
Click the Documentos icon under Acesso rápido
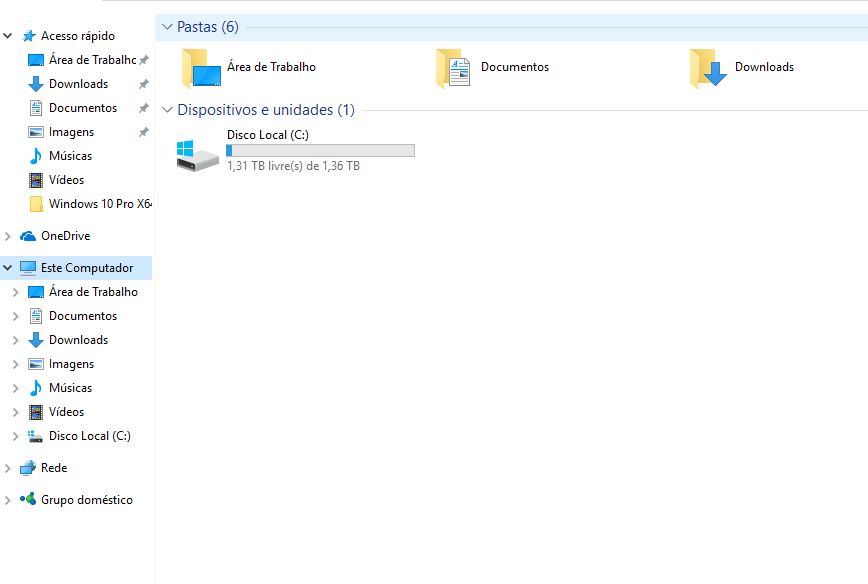point(36,108)
